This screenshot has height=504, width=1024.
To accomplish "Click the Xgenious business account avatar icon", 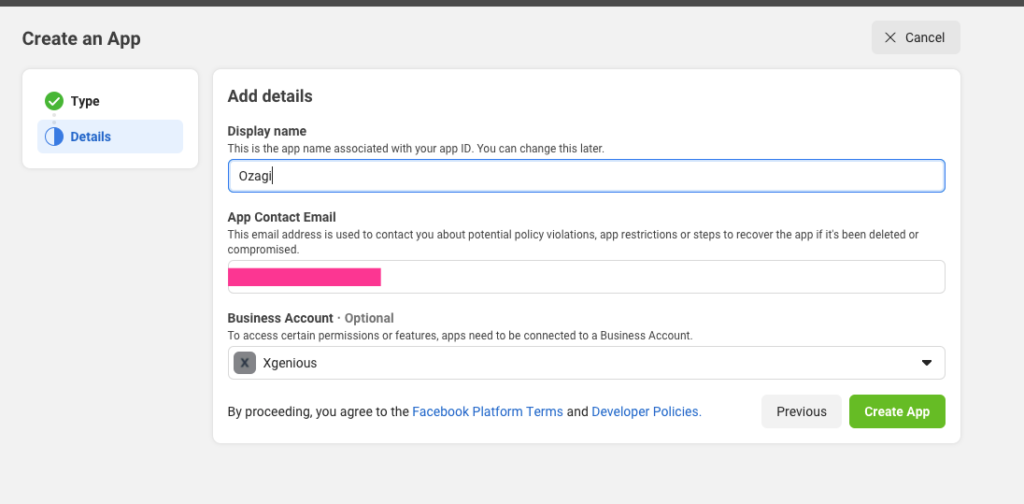I will point(245,363).
